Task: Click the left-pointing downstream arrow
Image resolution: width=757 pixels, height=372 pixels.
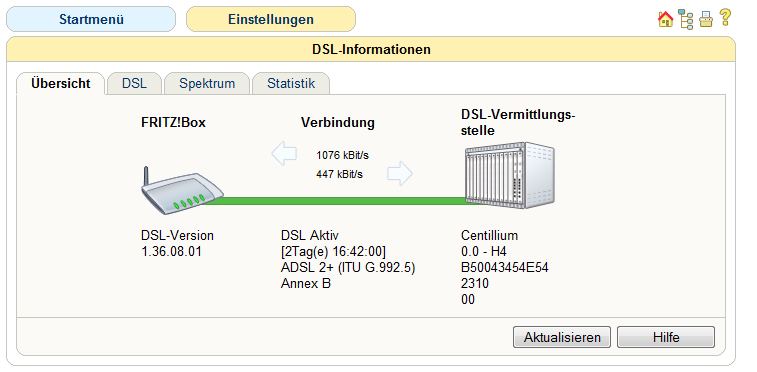Action: tap(284, 153)
